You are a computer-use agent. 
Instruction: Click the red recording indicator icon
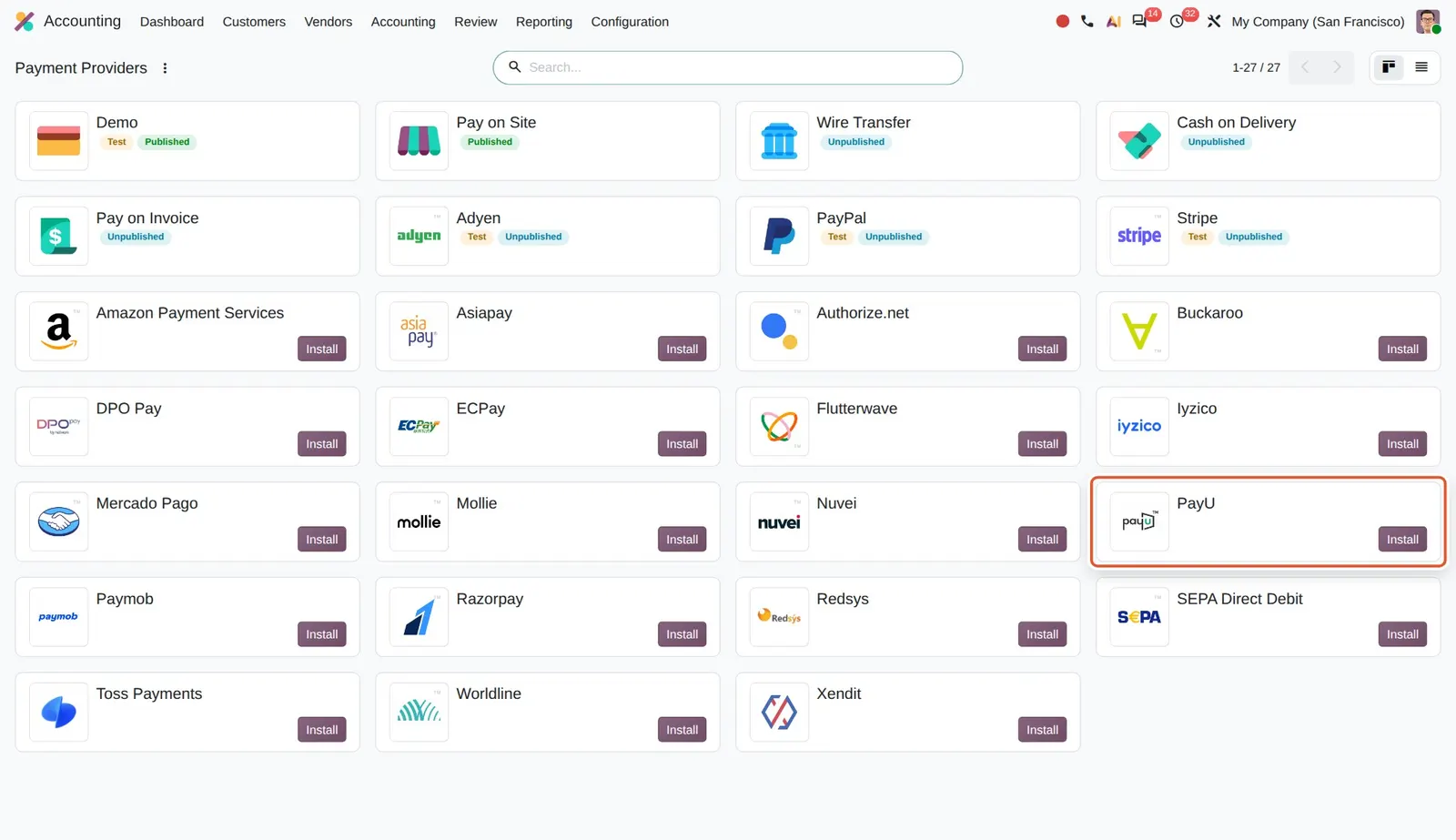click(x=1062, y=21)
